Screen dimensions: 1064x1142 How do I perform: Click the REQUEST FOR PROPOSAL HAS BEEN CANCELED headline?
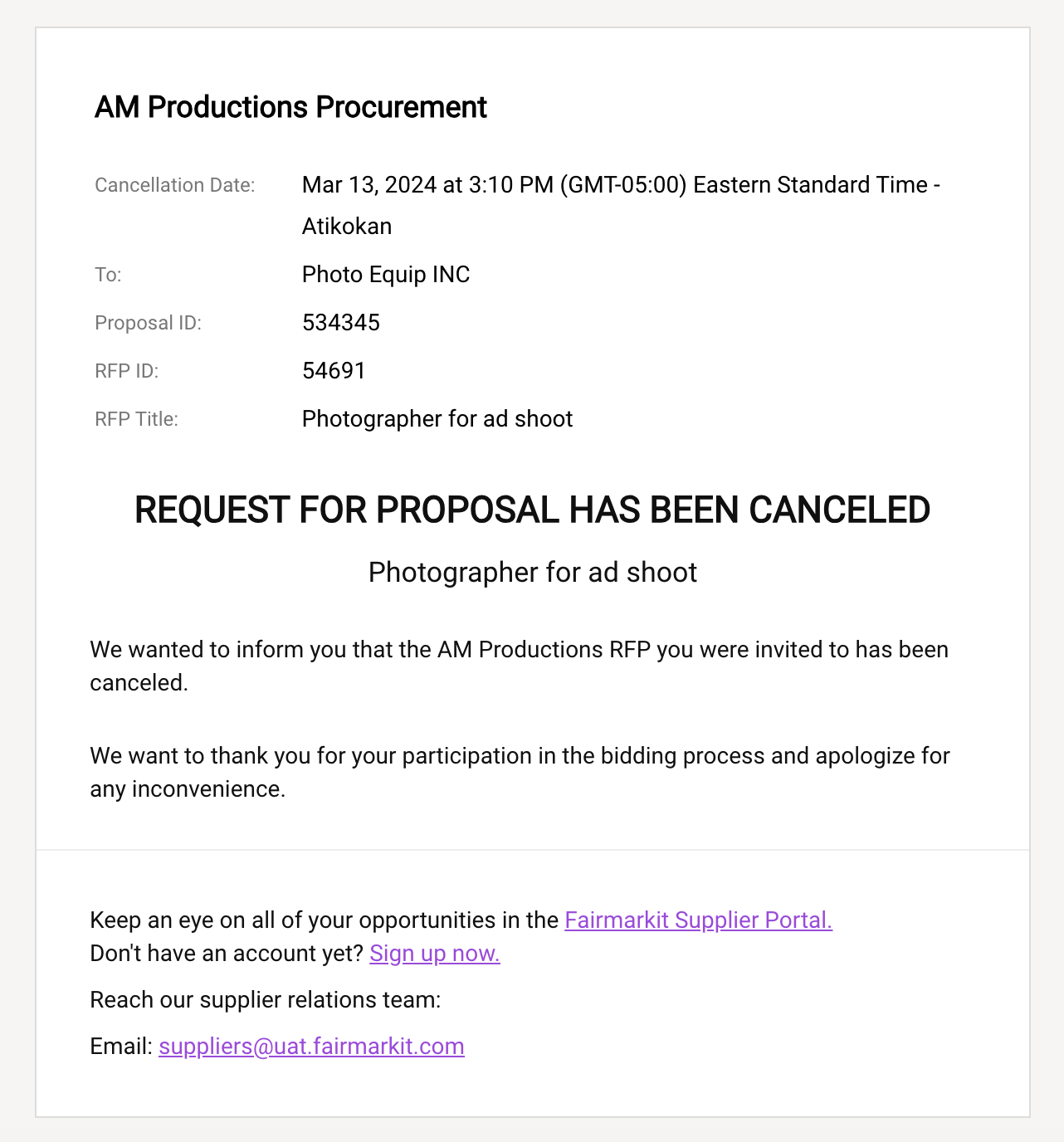click(x=532, y=510)
